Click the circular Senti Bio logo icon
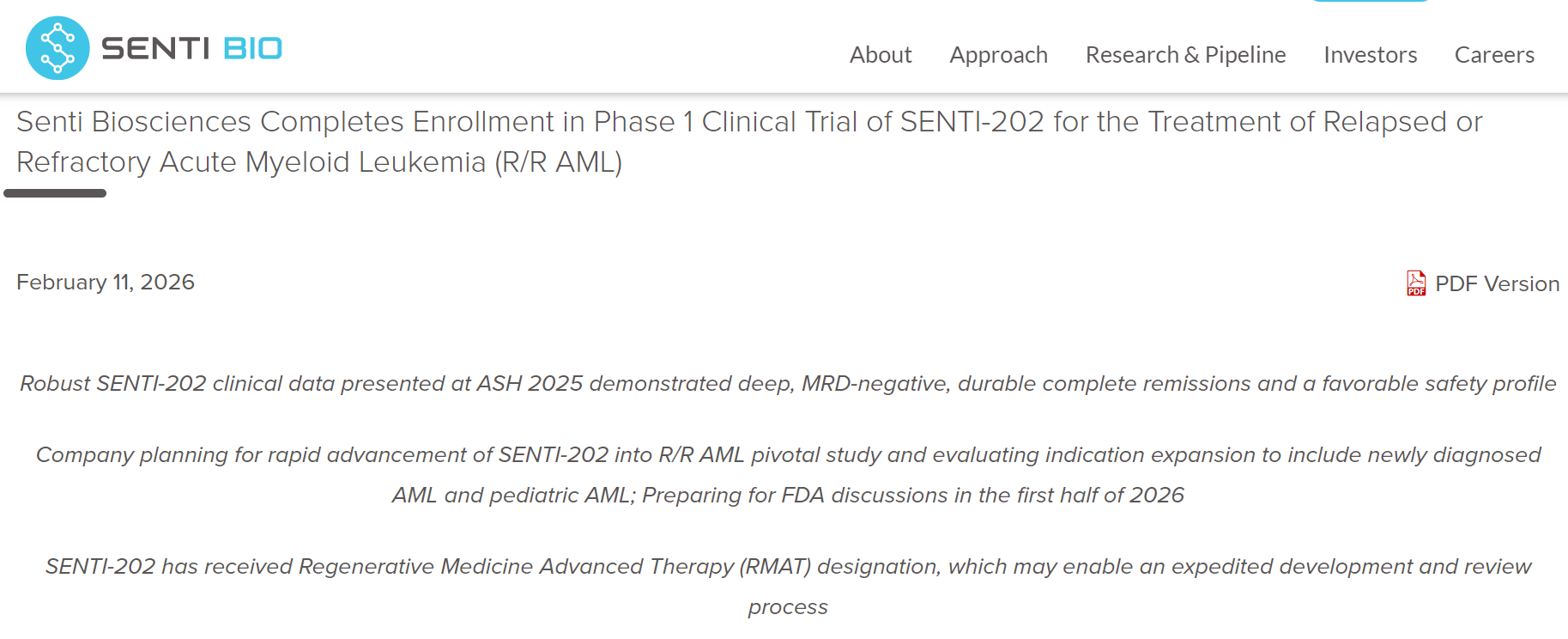Viewport: 1568px width, 639px height. [x=58, y=48]
